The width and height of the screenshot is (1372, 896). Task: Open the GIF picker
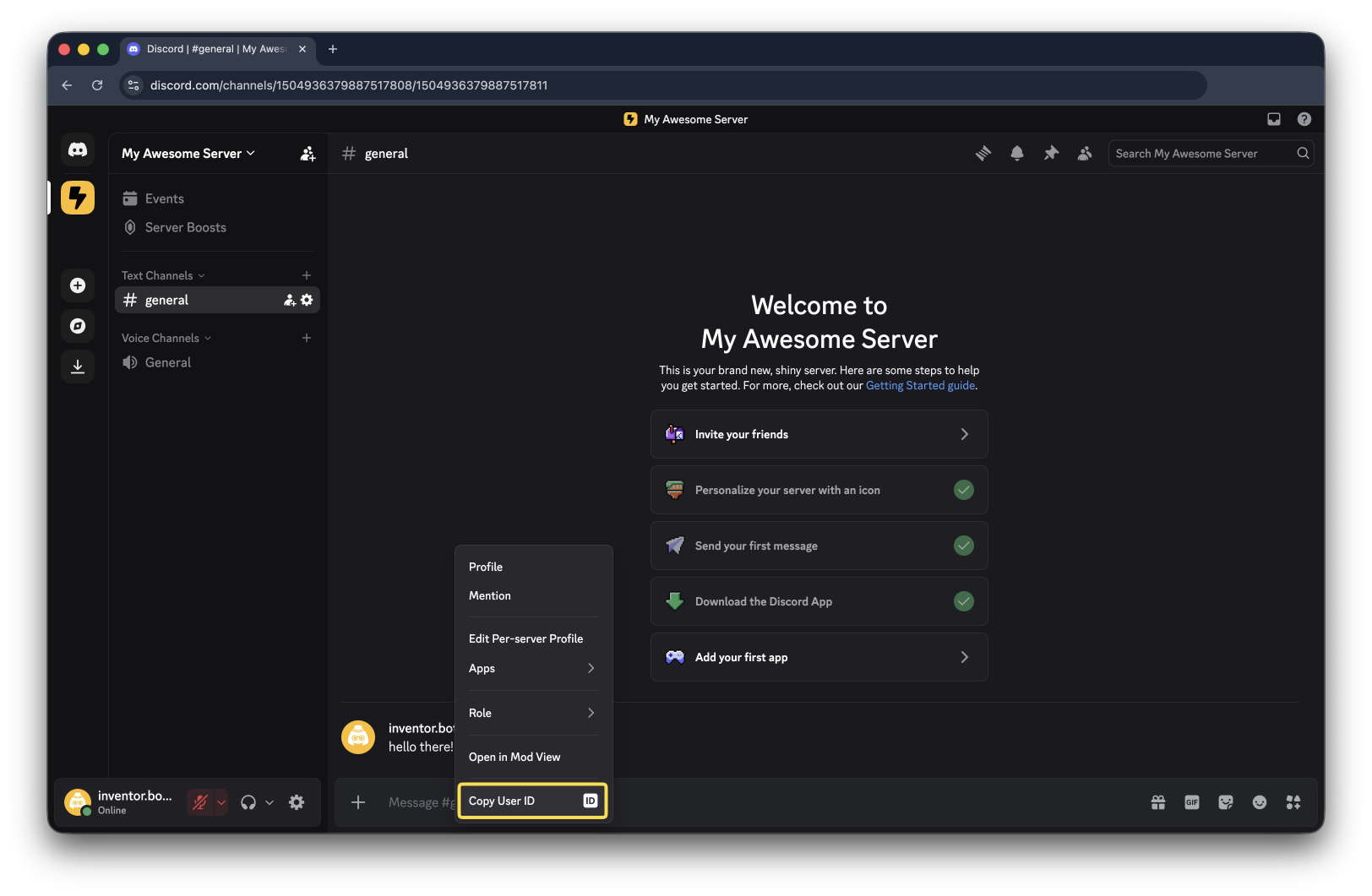tap(1192, 802)
